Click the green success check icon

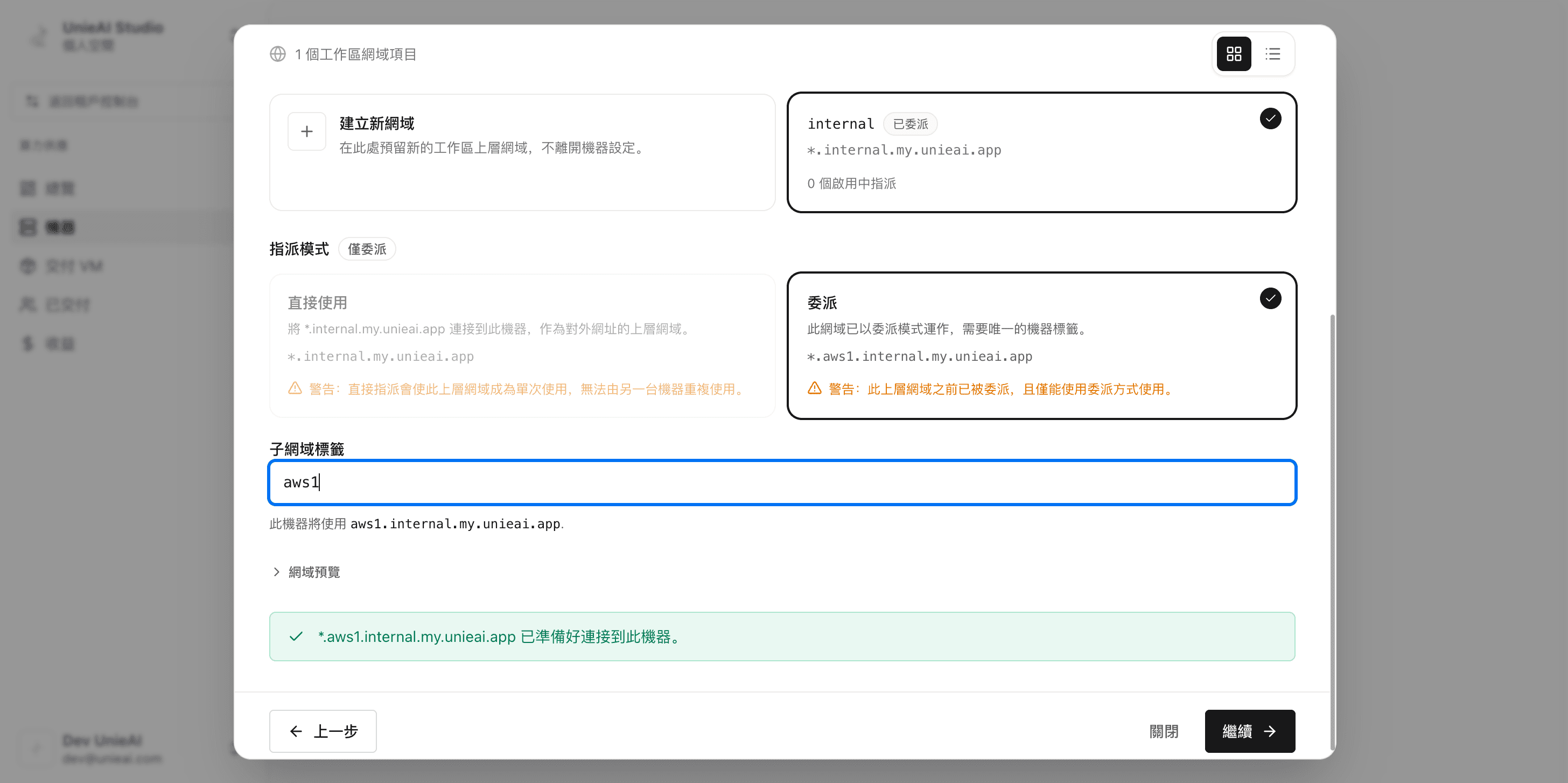296,637
